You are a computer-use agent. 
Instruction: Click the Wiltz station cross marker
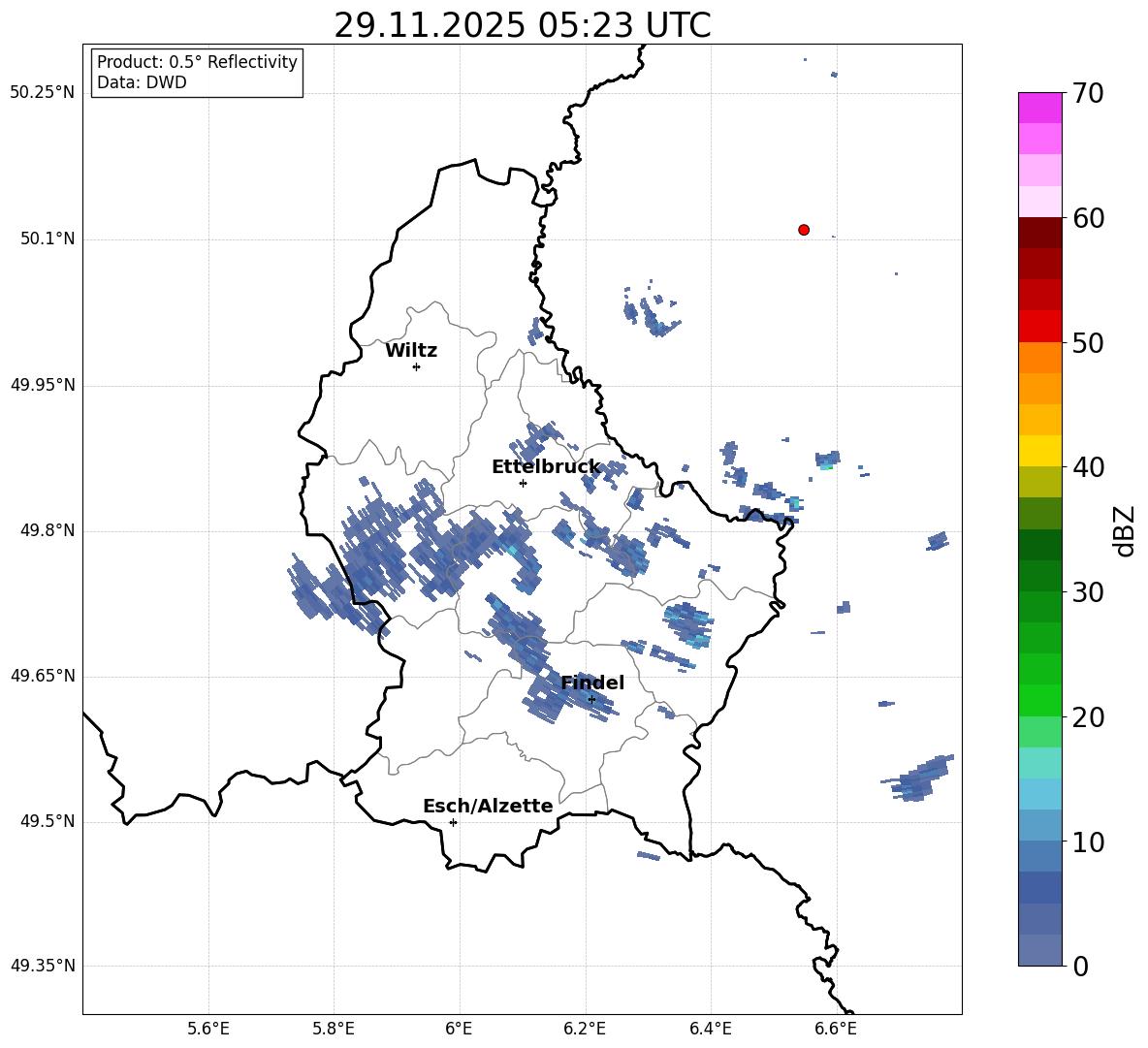[x=416, y=366]
